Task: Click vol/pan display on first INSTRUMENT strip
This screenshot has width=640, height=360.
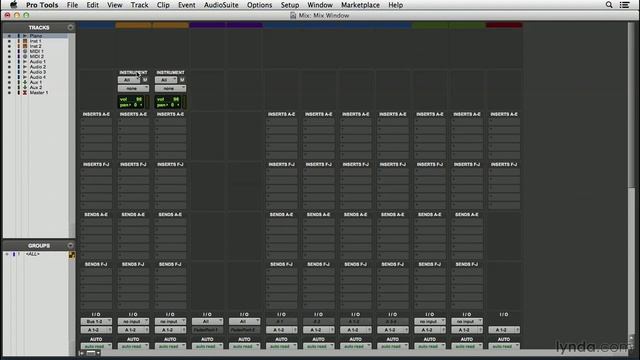Action: coord(130,102)
